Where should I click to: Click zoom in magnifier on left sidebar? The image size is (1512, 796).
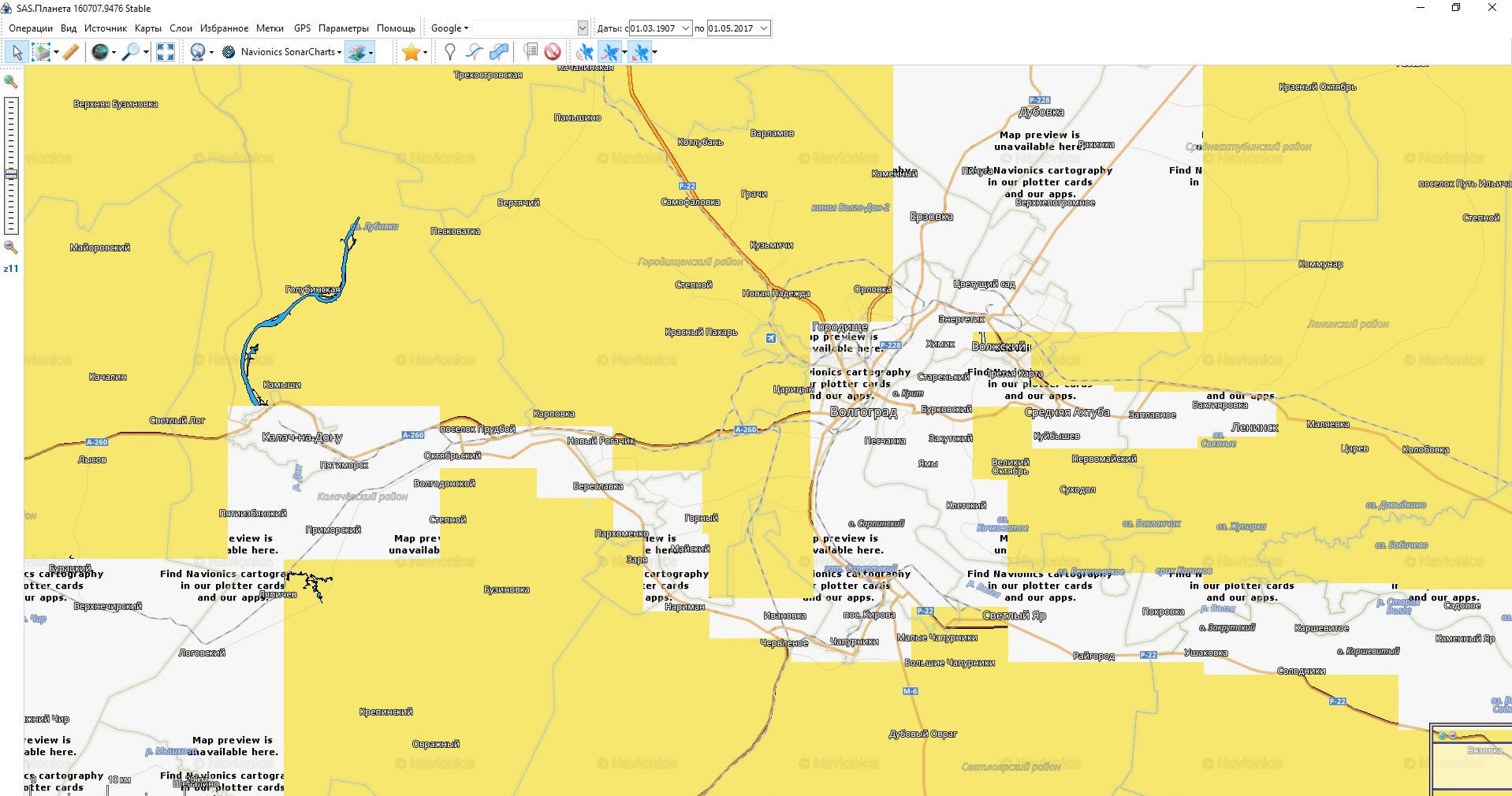pos(11,81)
